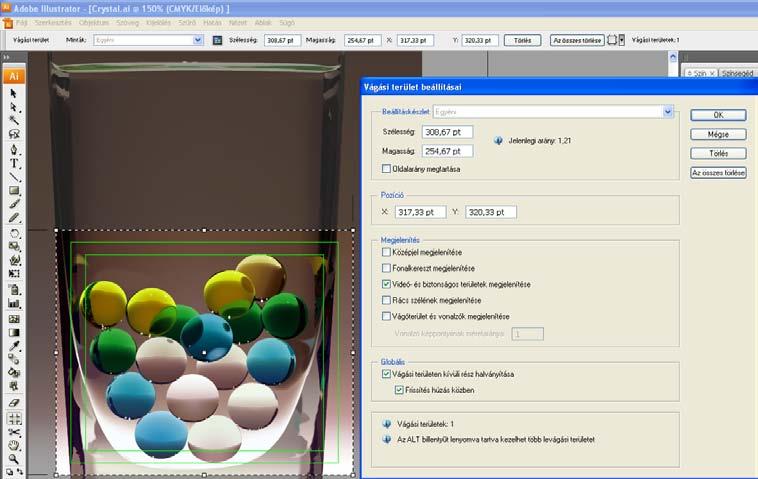This screenshot has width=758, height=479.
Task: Open Minták dropdown in control bar
Action: [198, 40]
